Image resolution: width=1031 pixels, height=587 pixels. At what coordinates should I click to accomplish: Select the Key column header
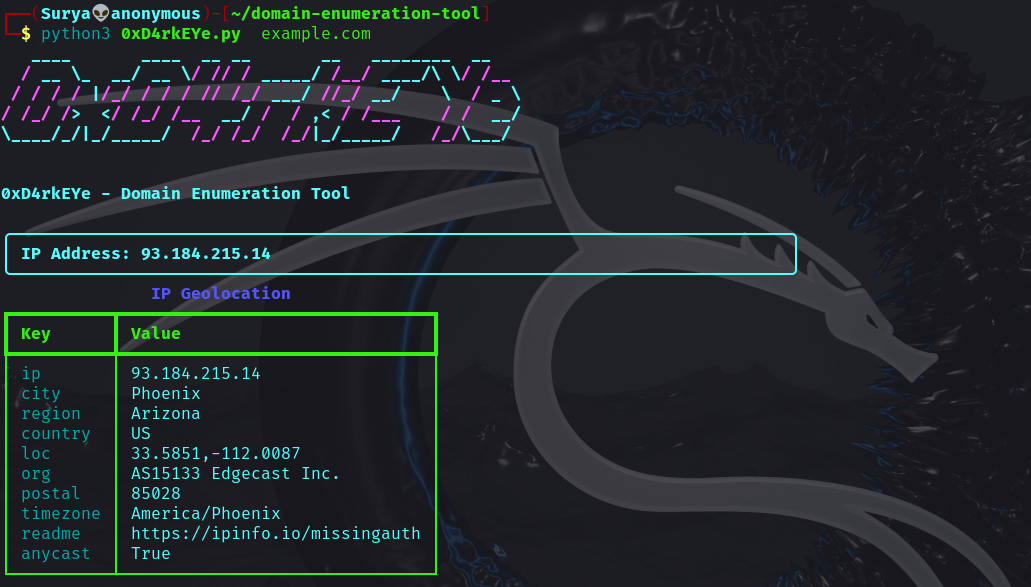pos(36,333)
